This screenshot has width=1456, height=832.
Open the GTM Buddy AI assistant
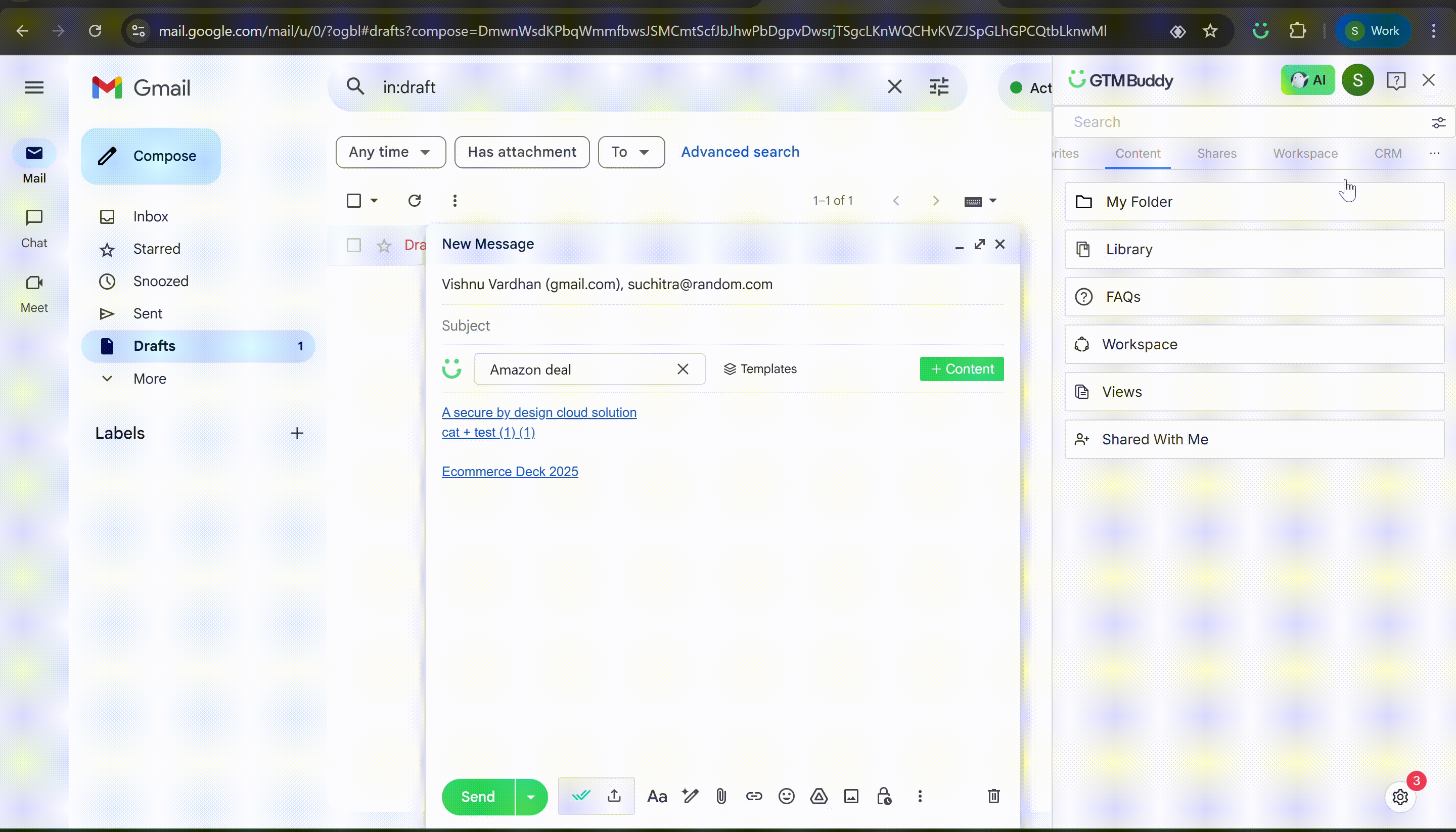[x=1308, y=80]
